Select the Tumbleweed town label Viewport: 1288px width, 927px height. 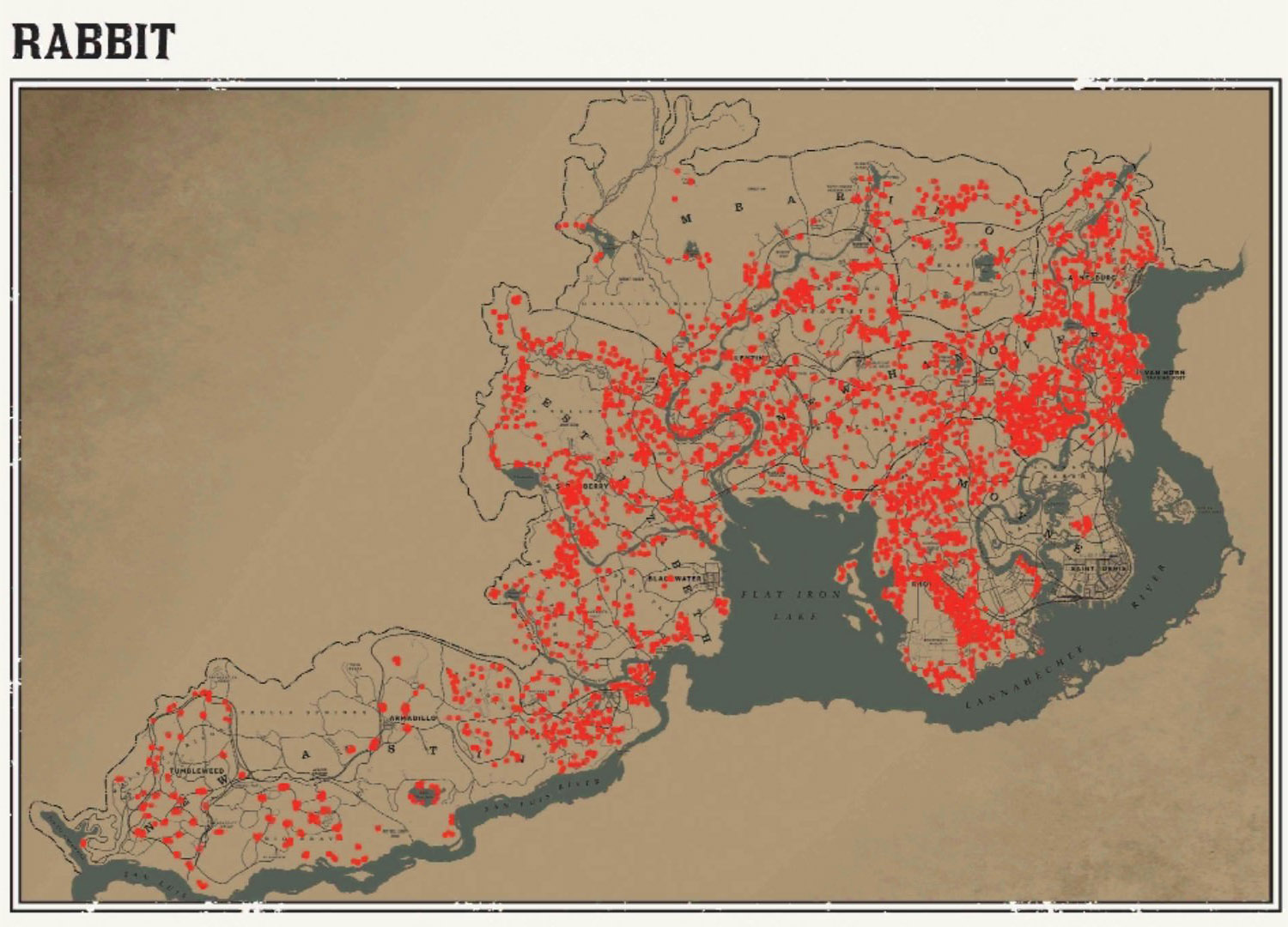[197, 772]
